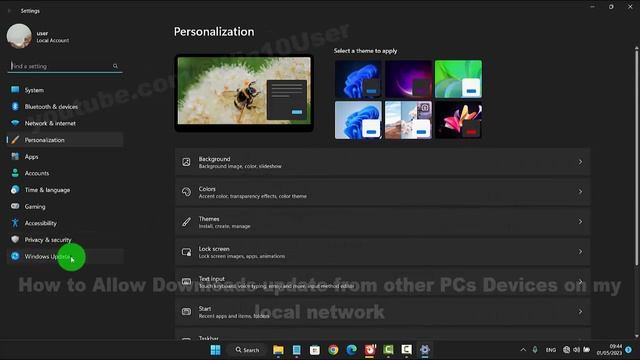Open Themes settings via its brush icon
Image resolution: width=640 pixels, height=360 pixels.
point(186,222)
